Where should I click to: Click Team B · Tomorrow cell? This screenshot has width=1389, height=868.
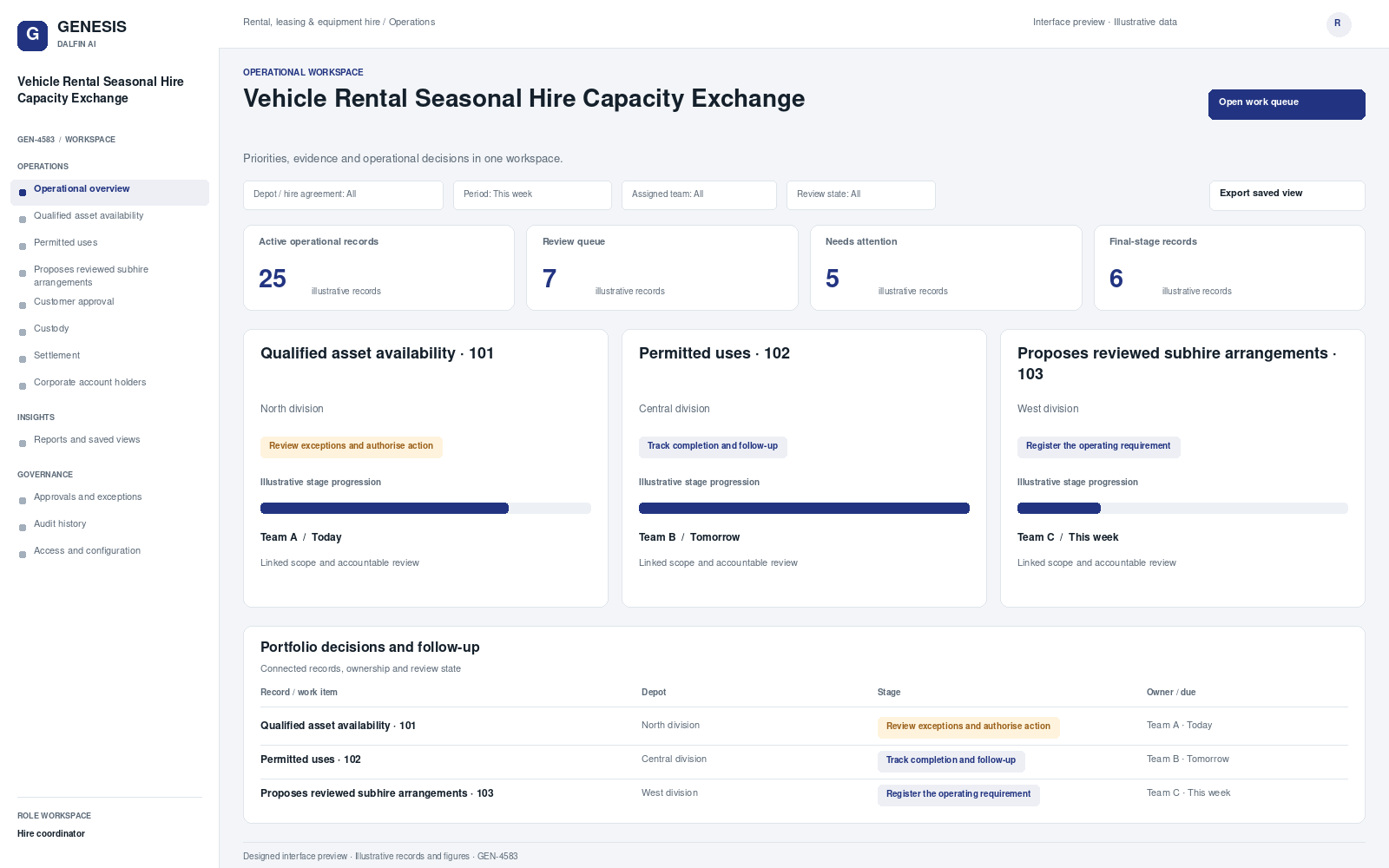tap(1188, 759)
